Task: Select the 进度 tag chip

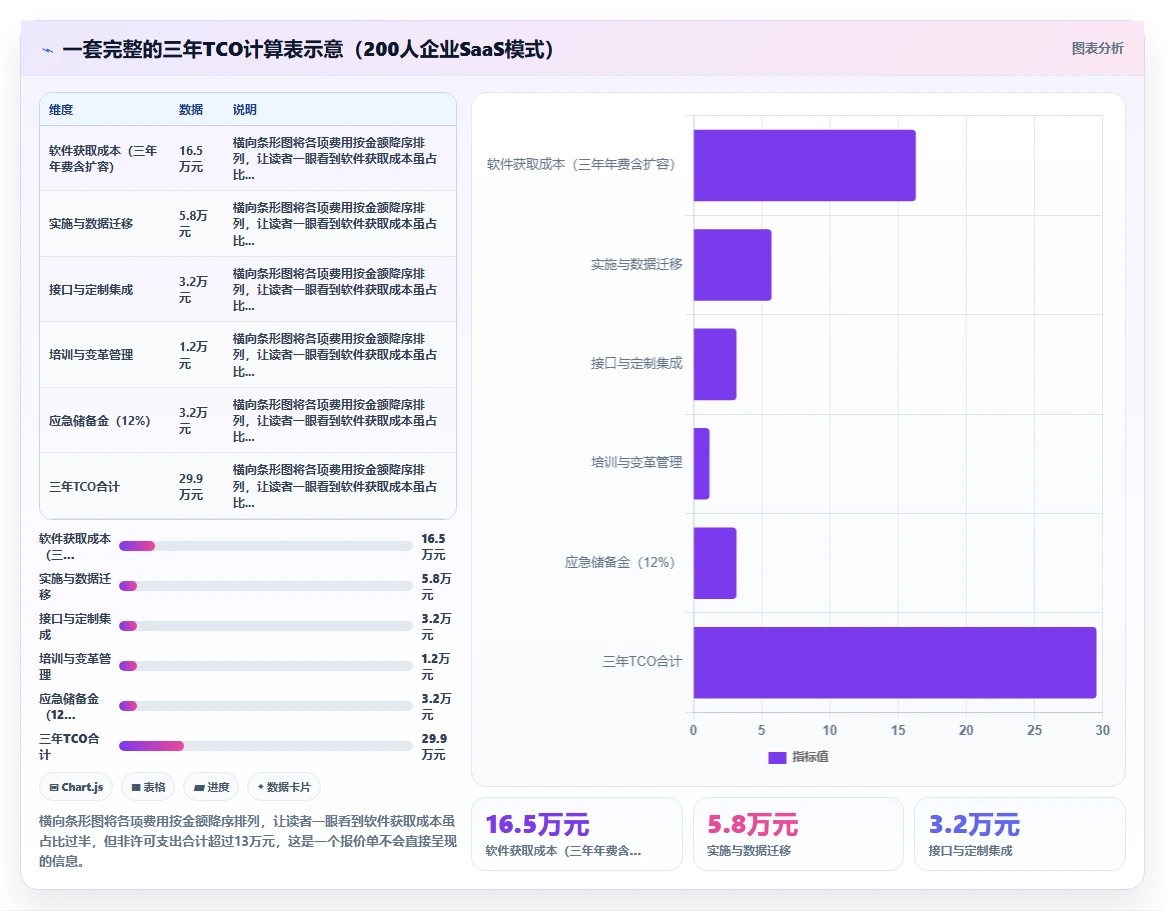Action: tap(211, 787)
